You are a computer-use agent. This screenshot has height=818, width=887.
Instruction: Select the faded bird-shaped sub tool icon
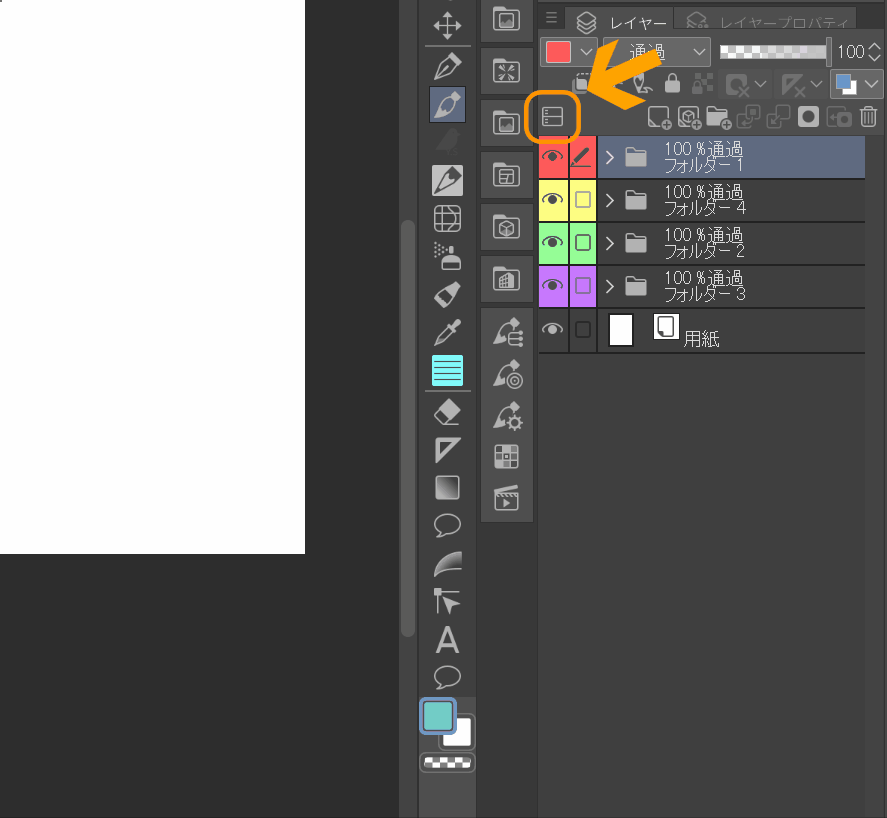pyautogui.click(x=447, y=143)
